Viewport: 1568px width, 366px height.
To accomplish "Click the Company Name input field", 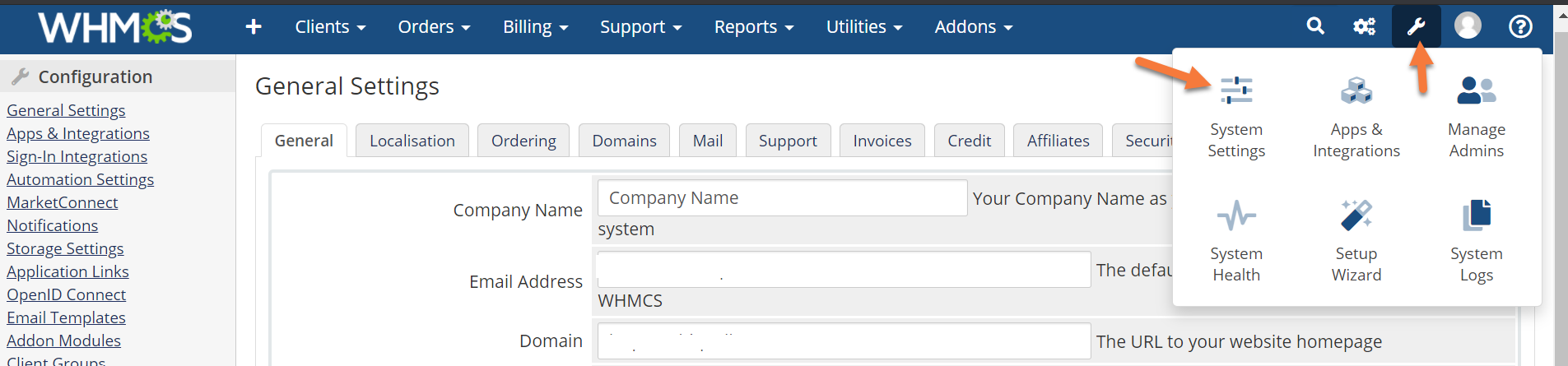I will click(x=781, y=198).
